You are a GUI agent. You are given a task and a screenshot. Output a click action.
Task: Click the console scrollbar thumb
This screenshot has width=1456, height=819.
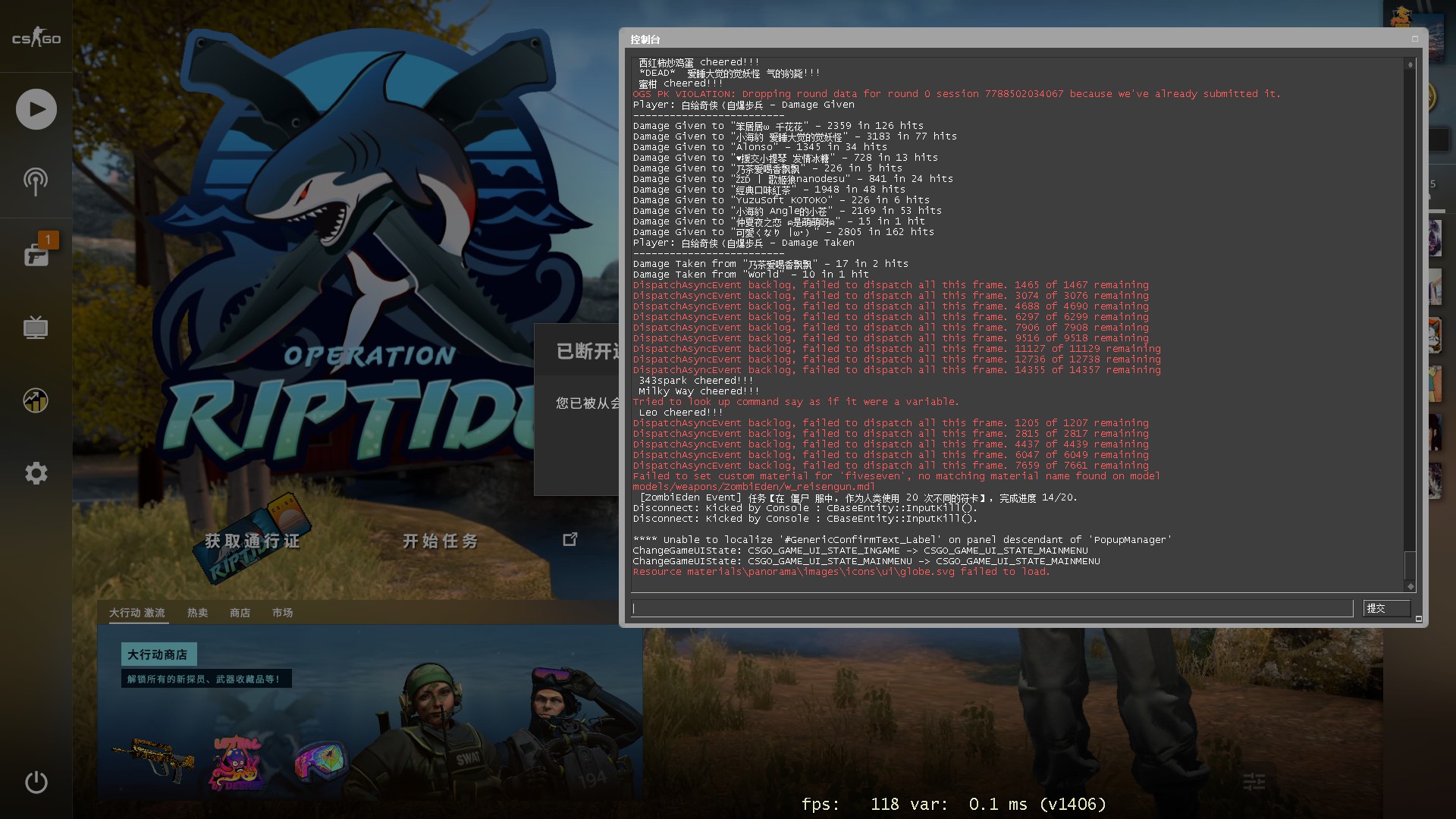(1410, 566)
